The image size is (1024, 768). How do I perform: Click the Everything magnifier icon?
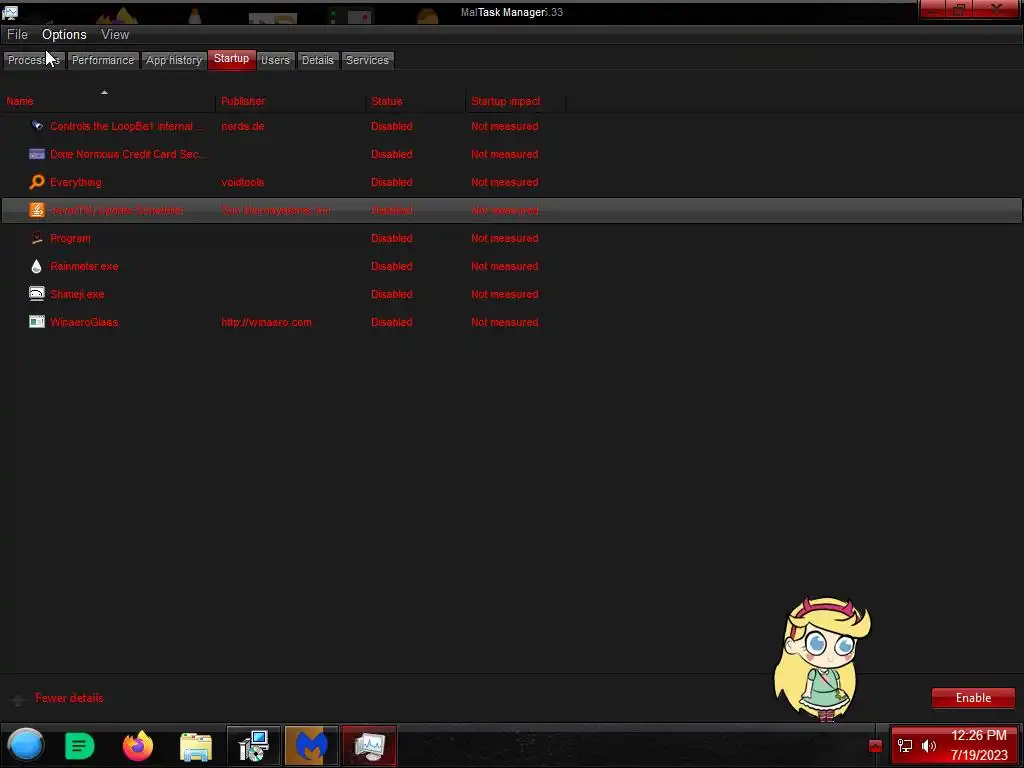[x=37, y=182]
